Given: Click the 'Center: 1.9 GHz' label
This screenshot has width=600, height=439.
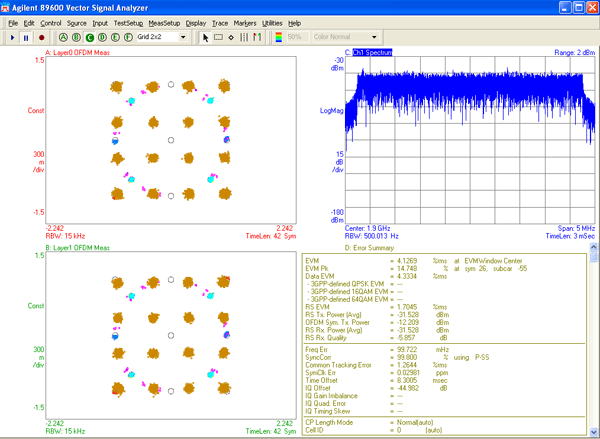Looking at the screenshot, I should tap(367, 228).
